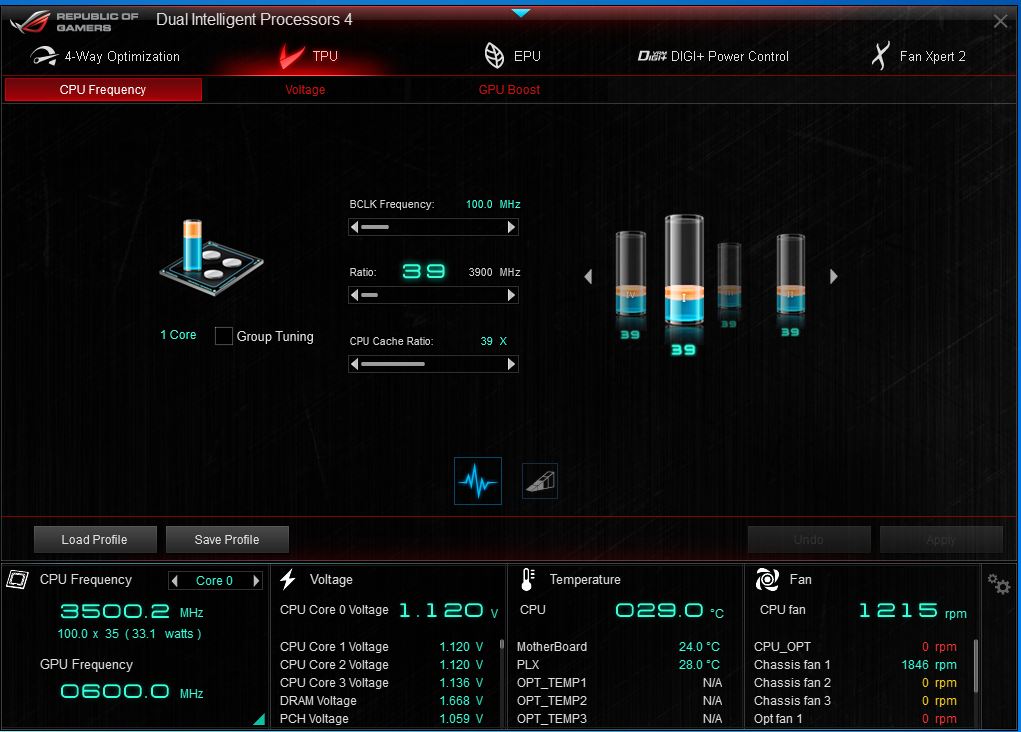Click the 1 Core label
Viewport: 1021px width, 732px height.
pyautogui.click(x=178, y=335)
